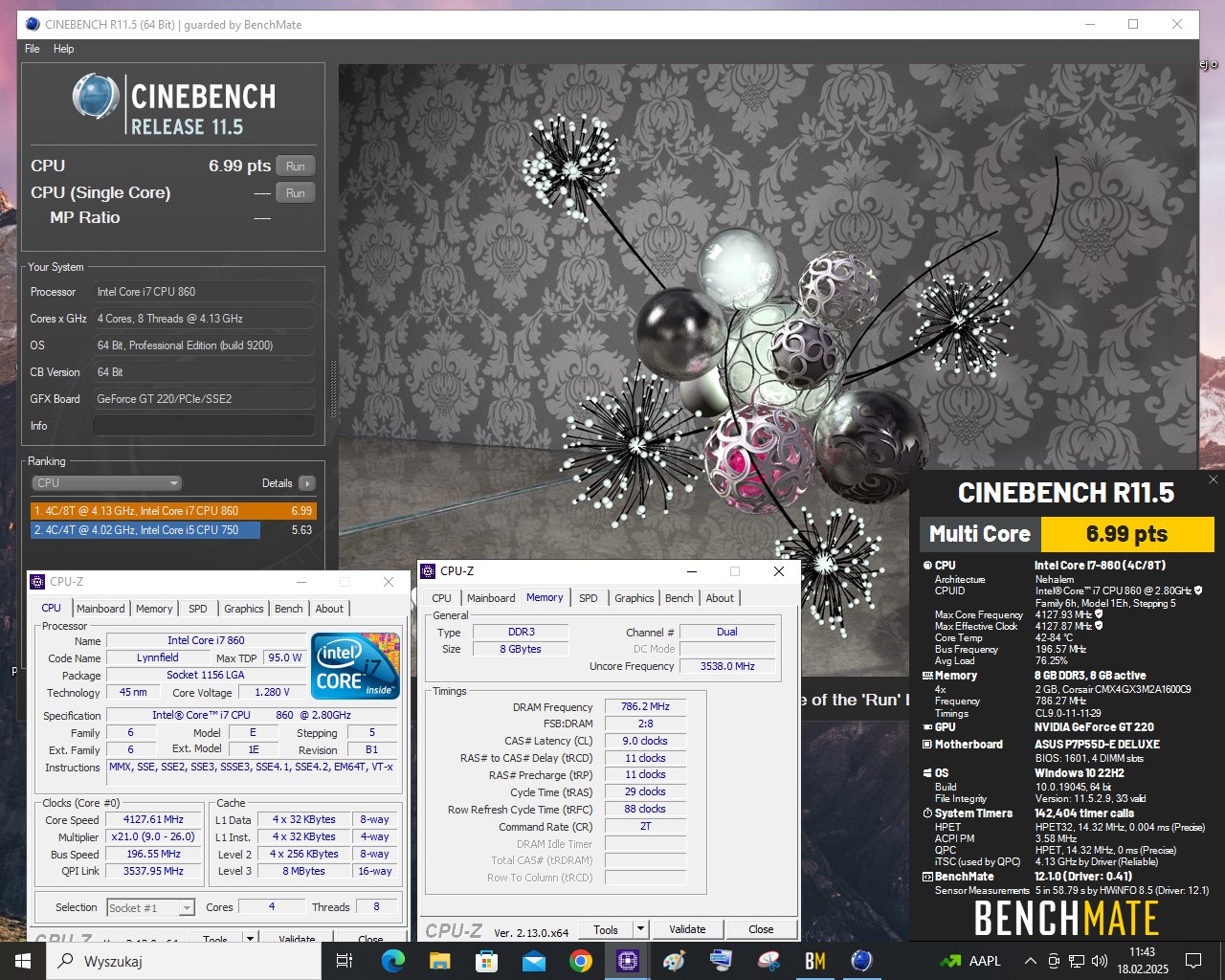The width and height of the screenshot is (1225, 980).
Task: Open Mail app from the taskbar
Action: click(x=534, y=961)
